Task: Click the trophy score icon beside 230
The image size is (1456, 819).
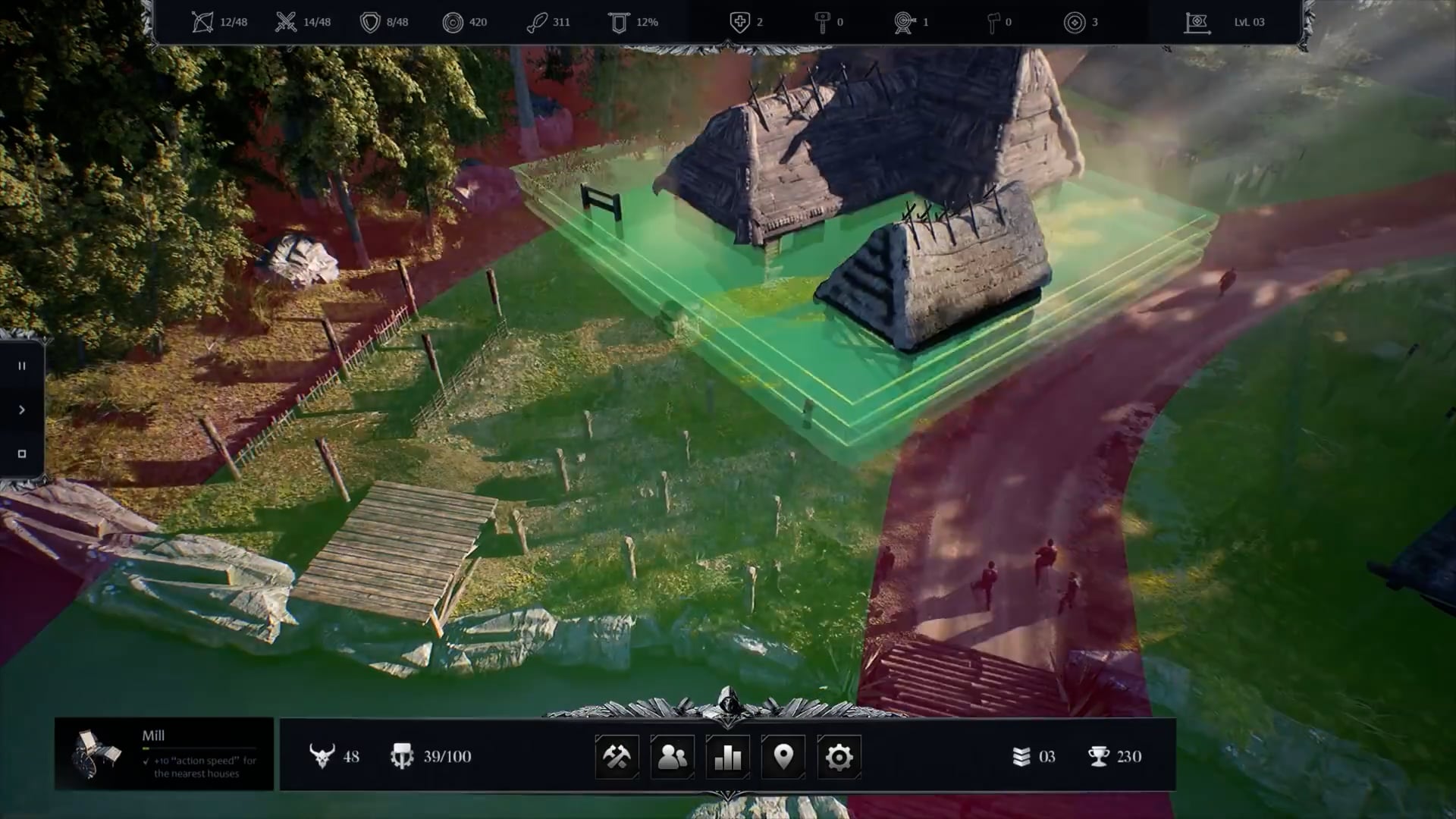Action: click(1098, 756)
